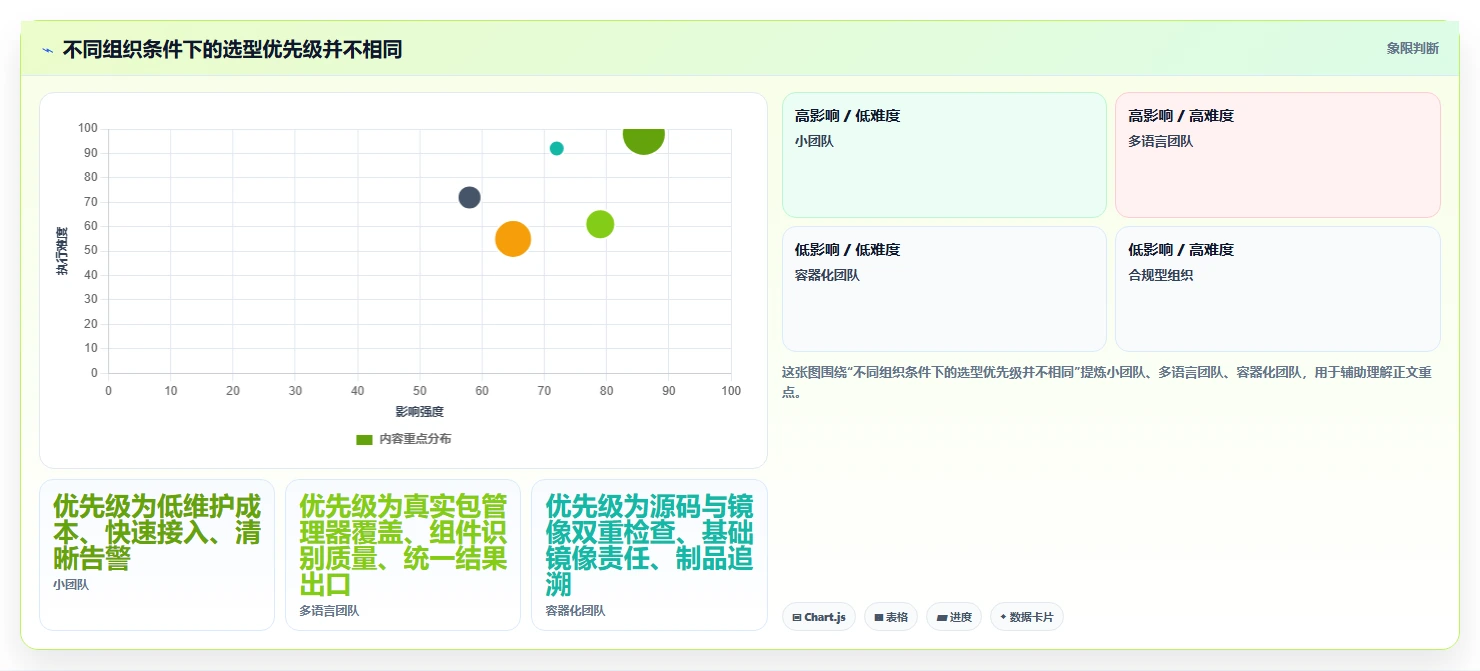
Task: Toggle the 内容重点分布 legend swatch
Action: (364, 439)
